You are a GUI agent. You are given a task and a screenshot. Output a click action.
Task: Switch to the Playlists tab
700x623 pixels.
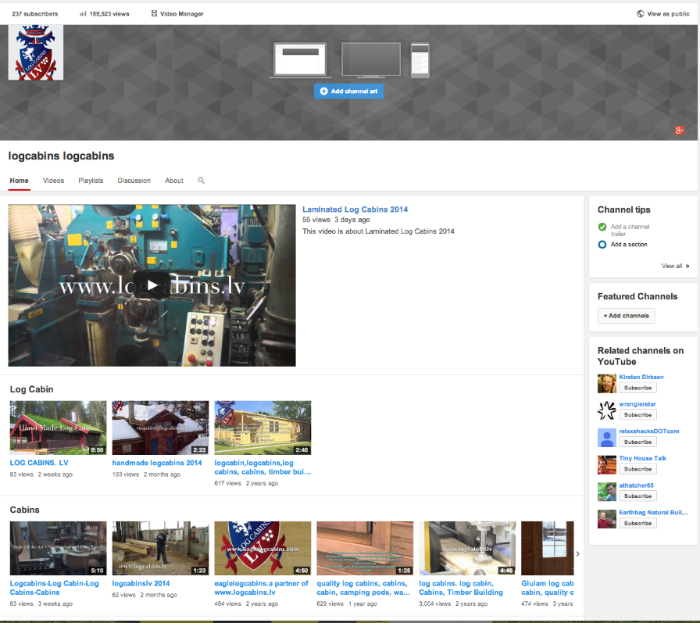tap(91, 180)
